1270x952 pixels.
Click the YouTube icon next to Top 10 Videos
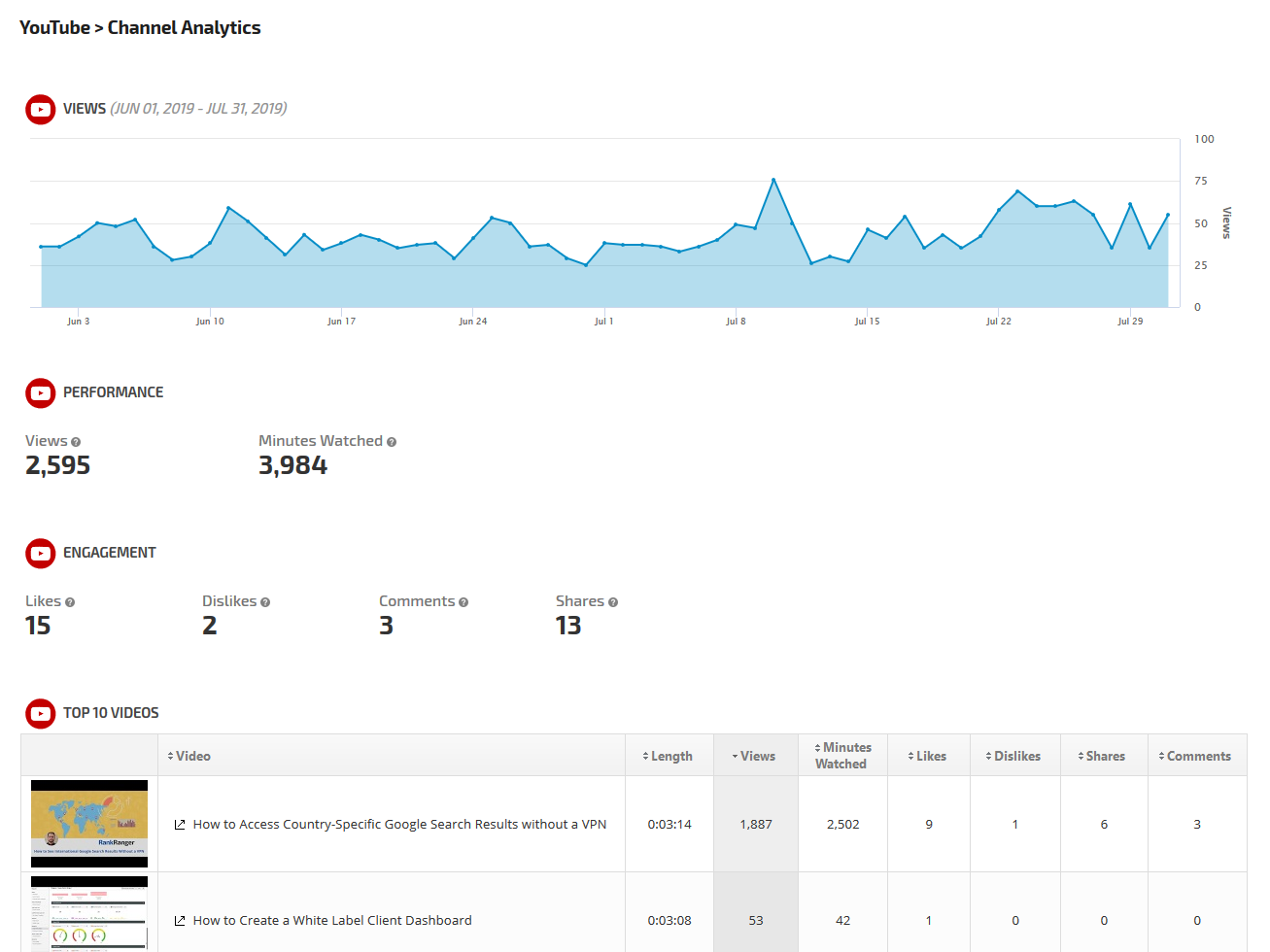tap(40, 714)
